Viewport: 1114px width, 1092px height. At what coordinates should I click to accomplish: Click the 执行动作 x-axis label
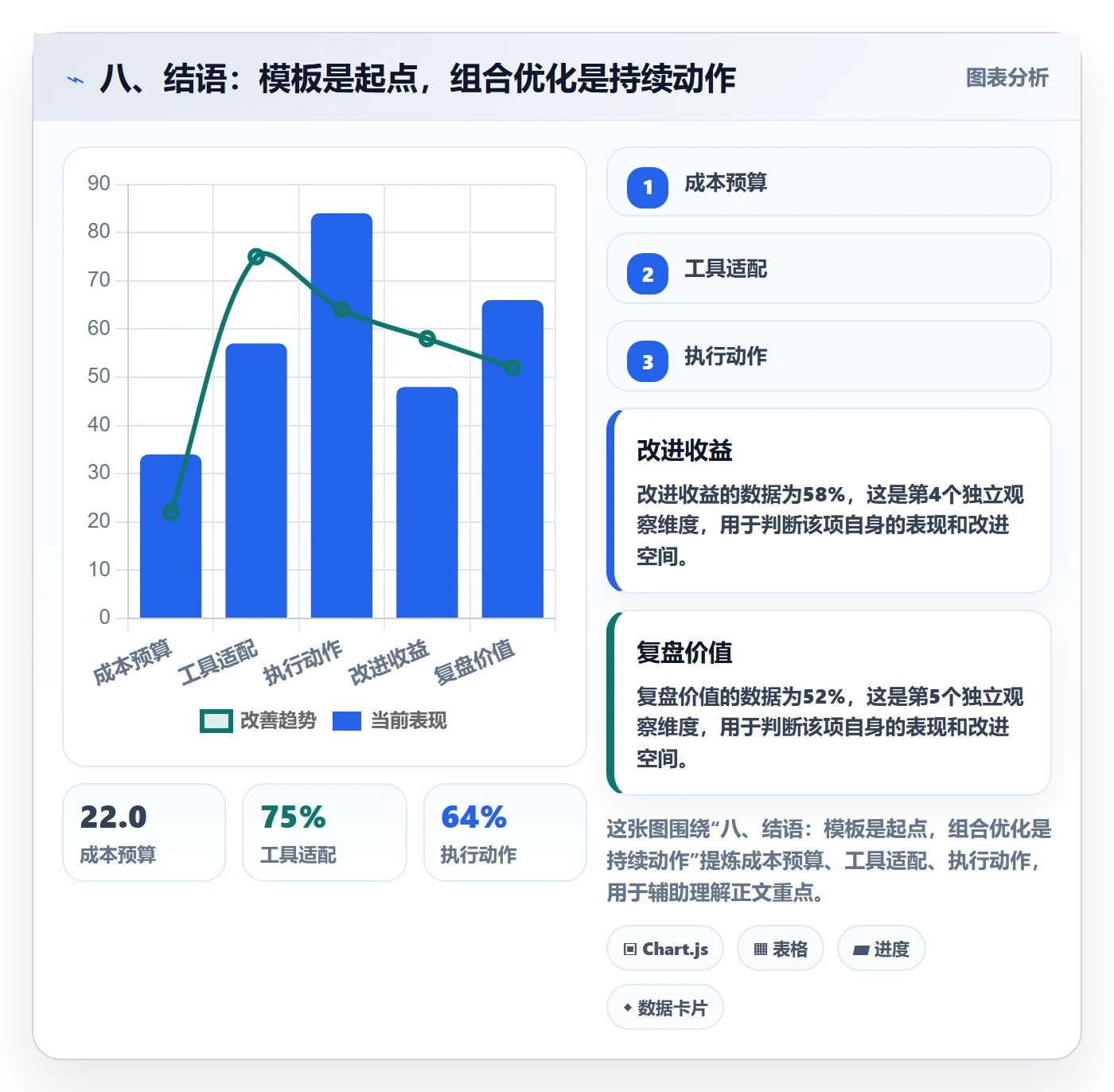tap(303, 662)
